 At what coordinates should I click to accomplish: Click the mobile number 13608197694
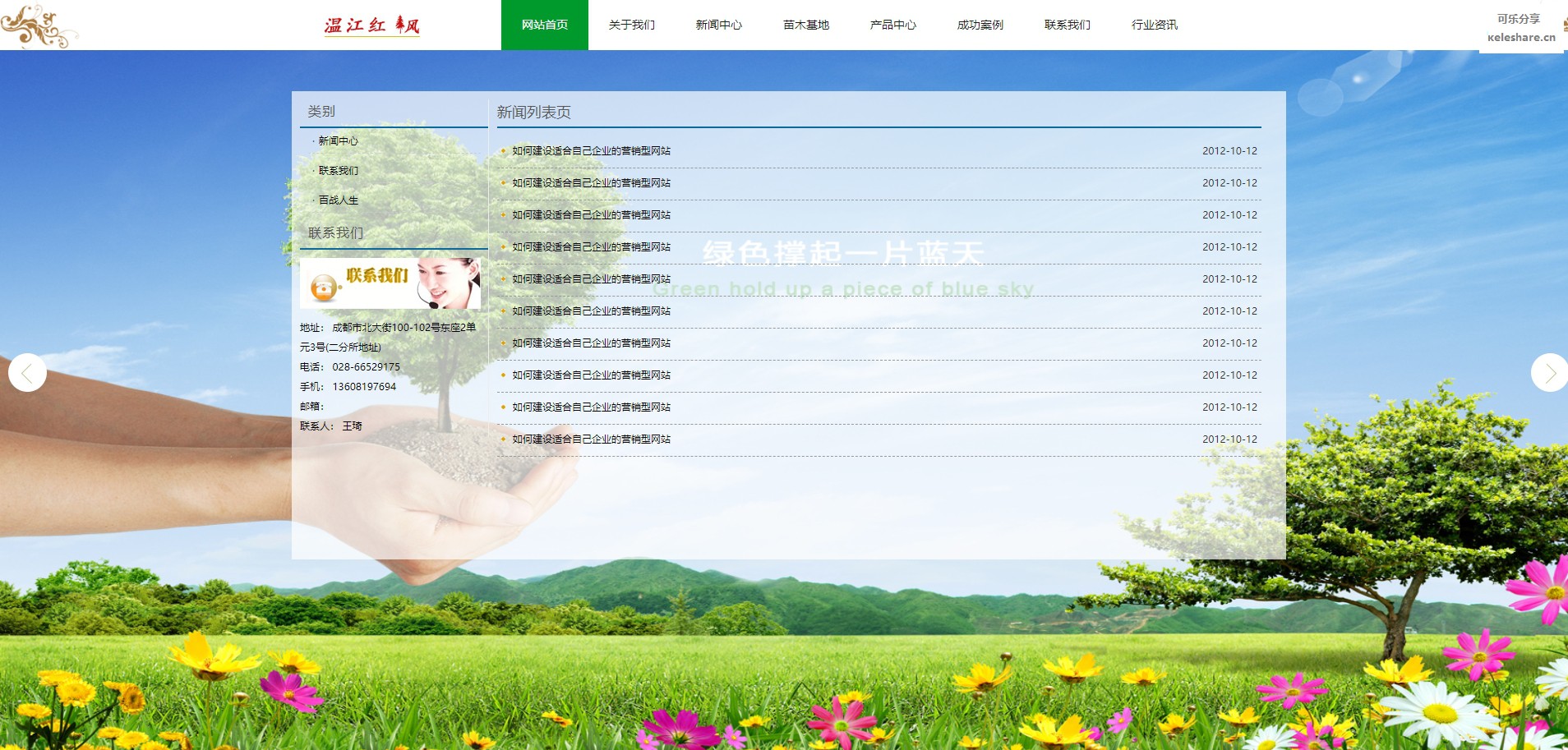[364, 387]
